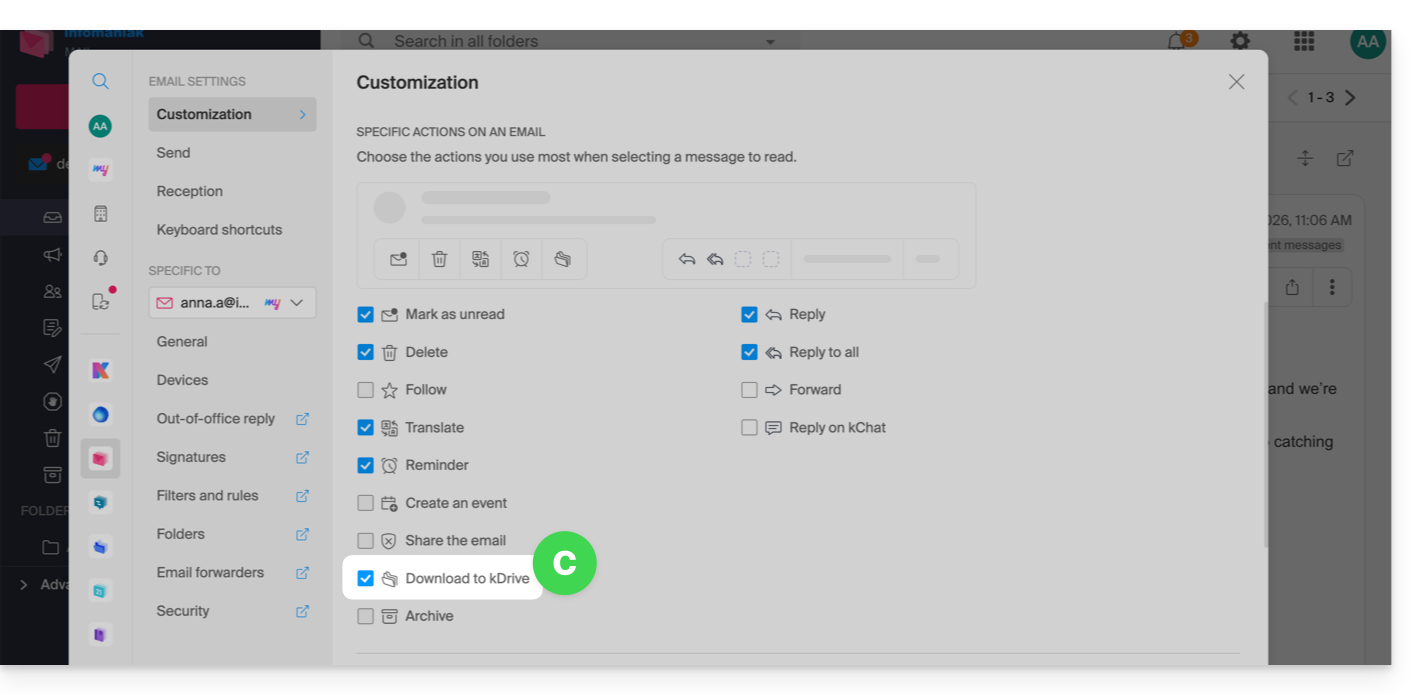Click the trash icon in preview toolbar
Screen dimensions: 1422x695
tap(439, 259)
